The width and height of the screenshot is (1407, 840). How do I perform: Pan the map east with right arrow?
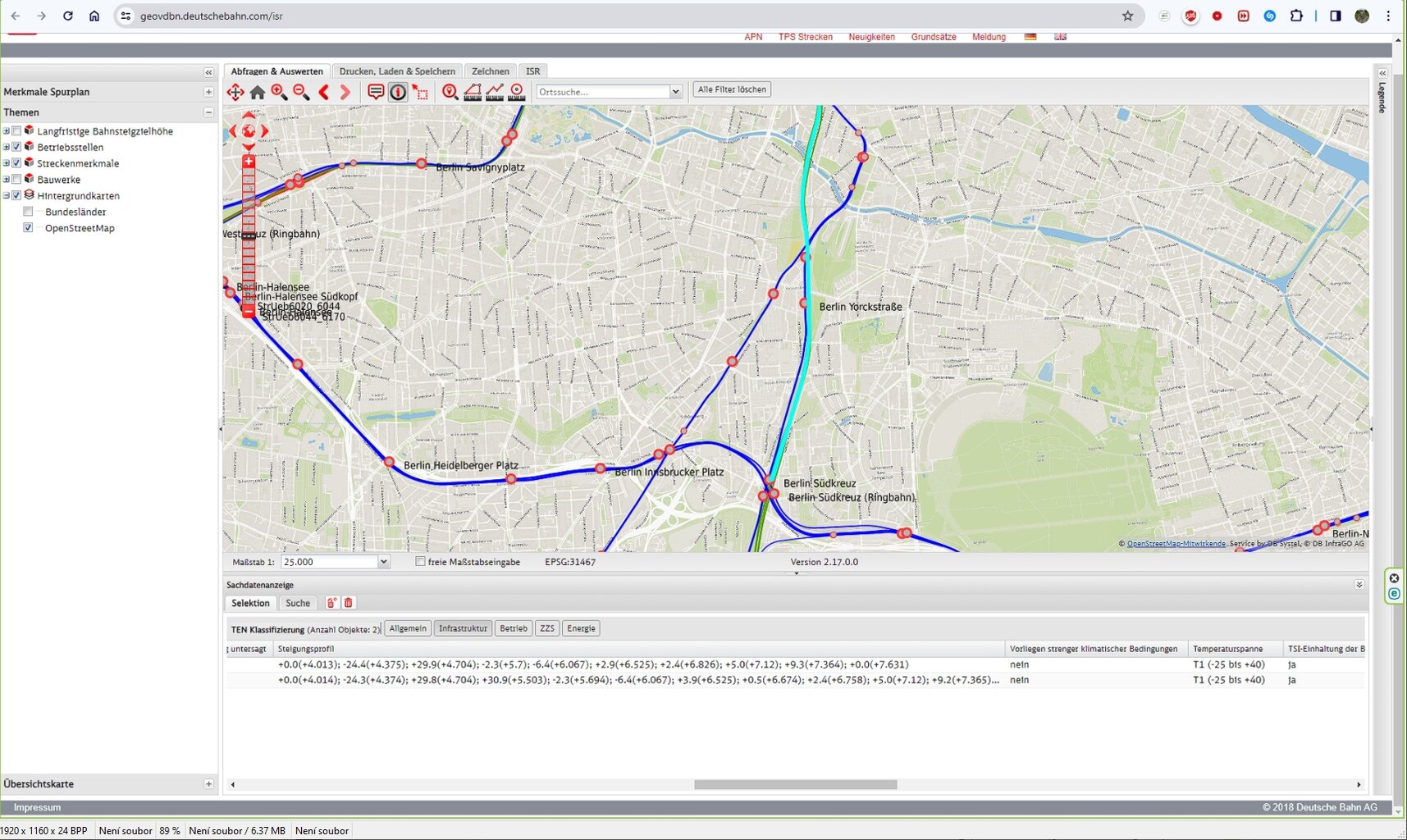click(x=264, y=130)
